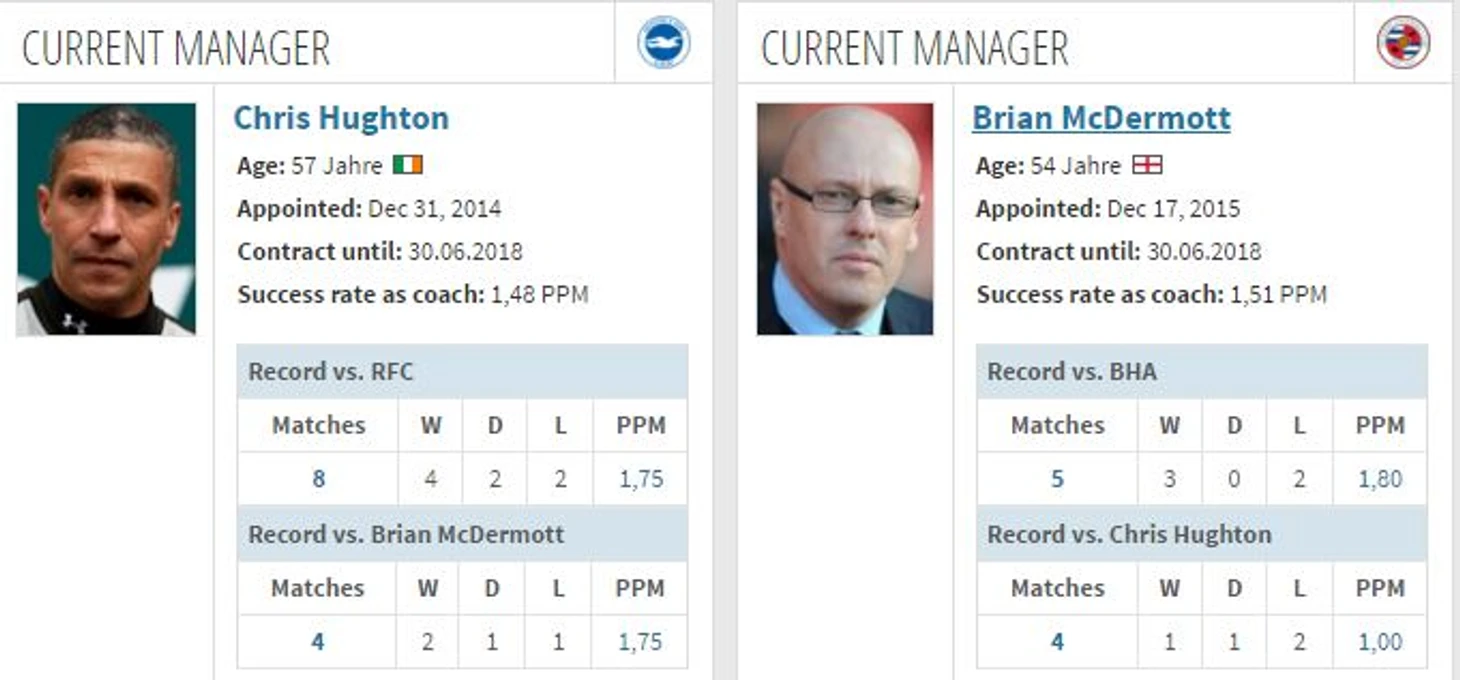Click the Brighton club crest icon

pos(664,42)
